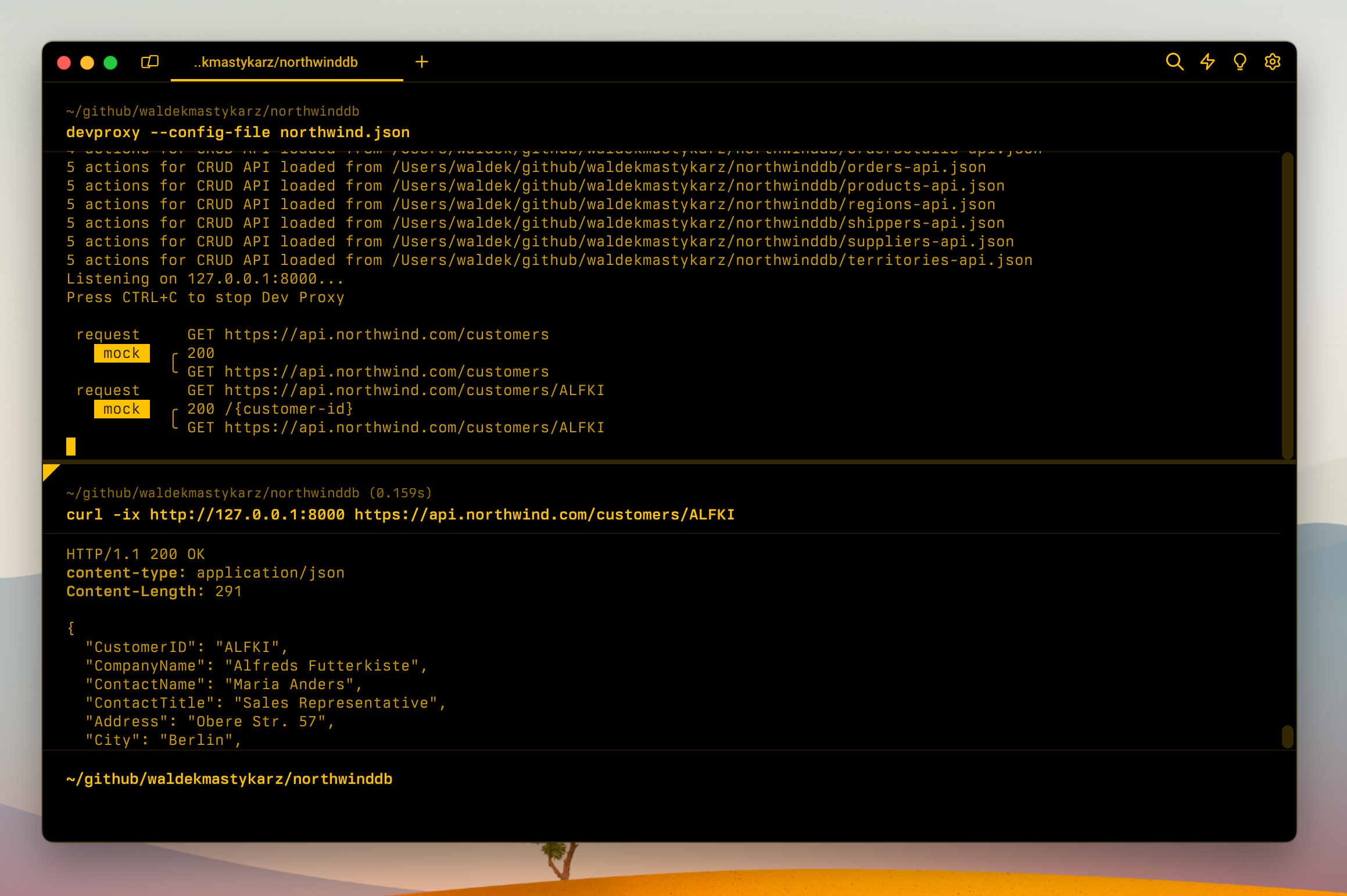
Task: Click the HTTP/1.1 200 OK response line
Action: coord(135,554)
